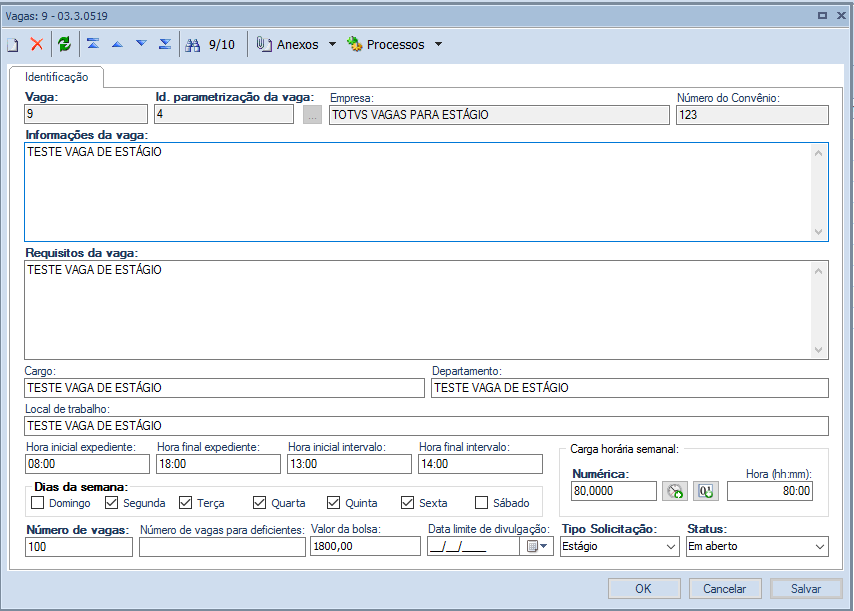Click the Local de trabalho field
Viewport: 854px width, 611px height.
(x=426, y=426)
